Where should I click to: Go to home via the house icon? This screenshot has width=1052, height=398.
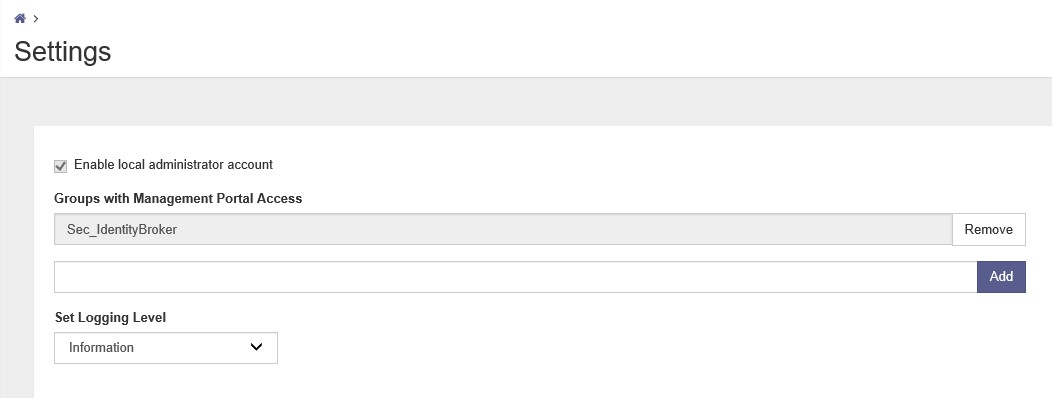coord(20,19)
